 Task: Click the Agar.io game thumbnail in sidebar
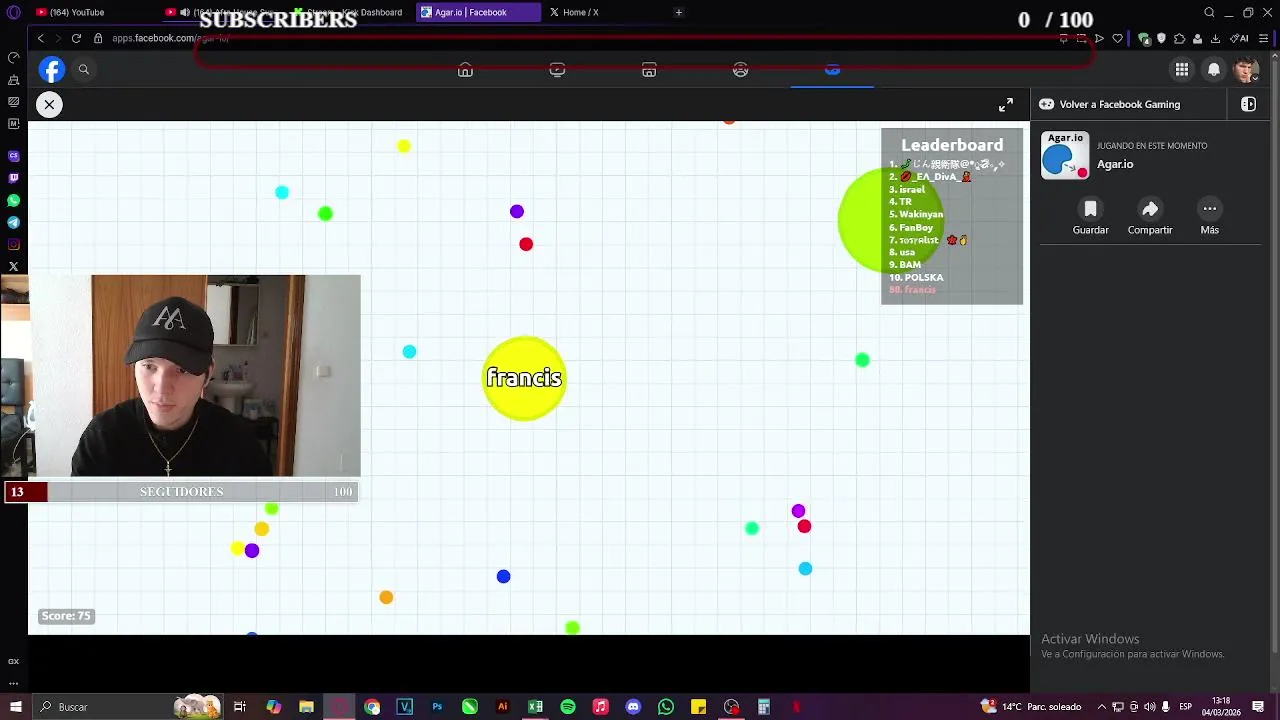1065,155
